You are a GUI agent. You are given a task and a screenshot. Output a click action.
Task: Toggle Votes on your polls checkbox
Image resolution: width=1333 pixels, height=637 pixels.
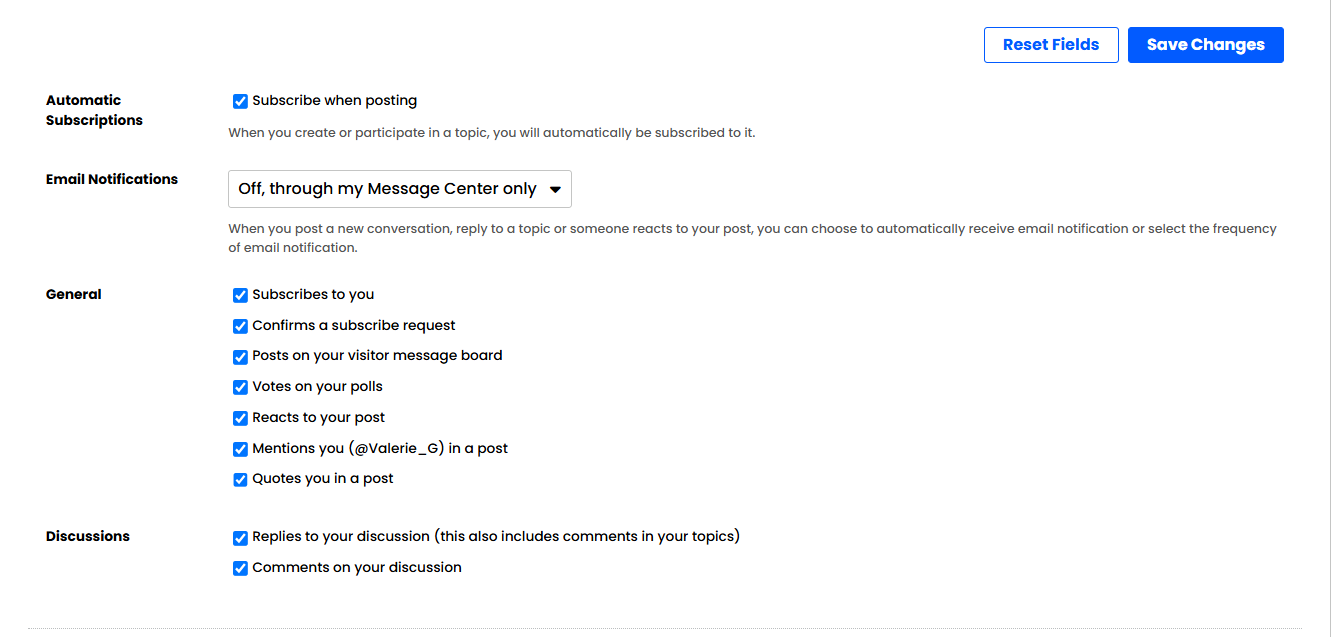click(240, 387)
